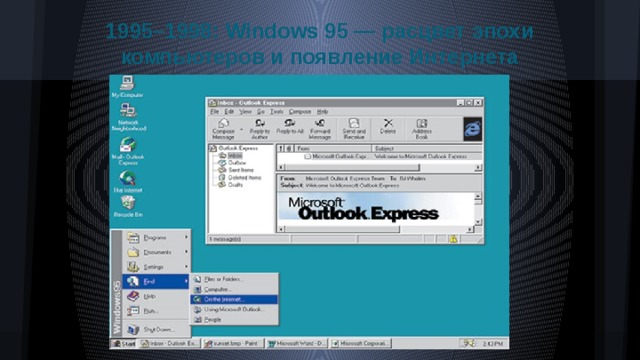Select Find in the Start menu
The width and height of the screenshot is (640, 360).
click(156, 281)
